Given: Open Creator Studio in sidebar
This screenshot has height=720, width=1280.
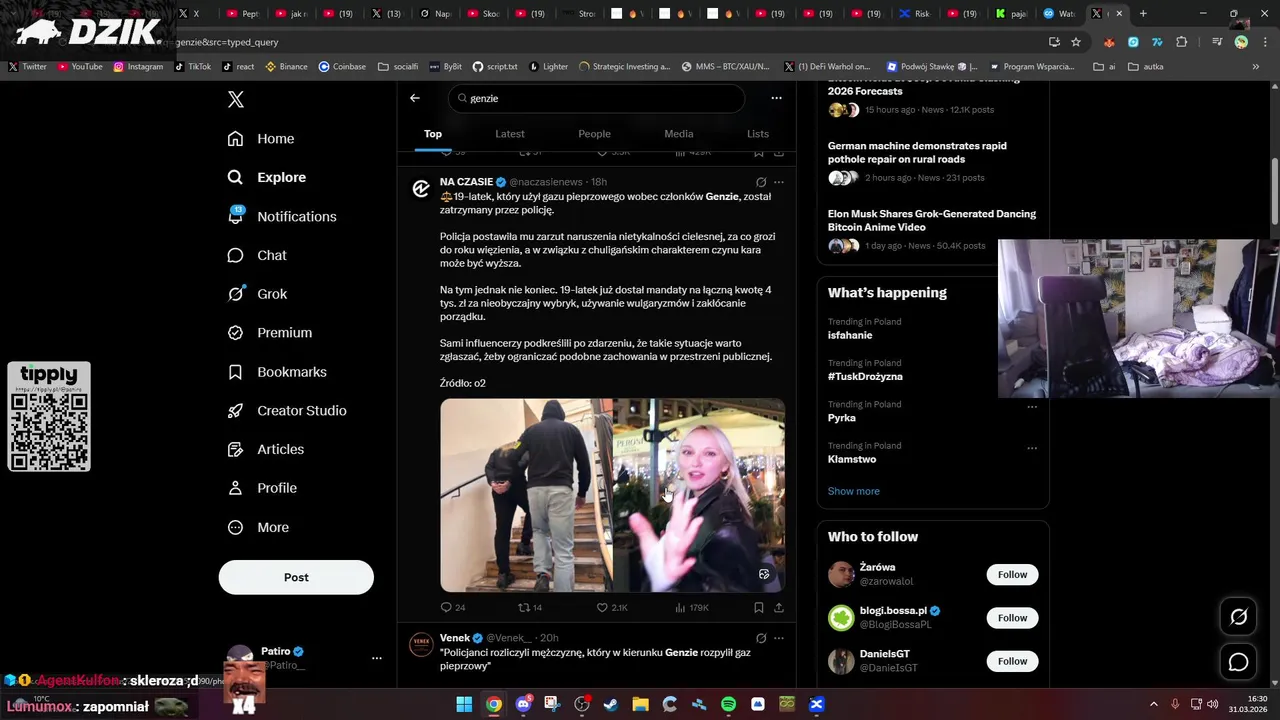Looking at the screenshot, I should coord(287,411).
